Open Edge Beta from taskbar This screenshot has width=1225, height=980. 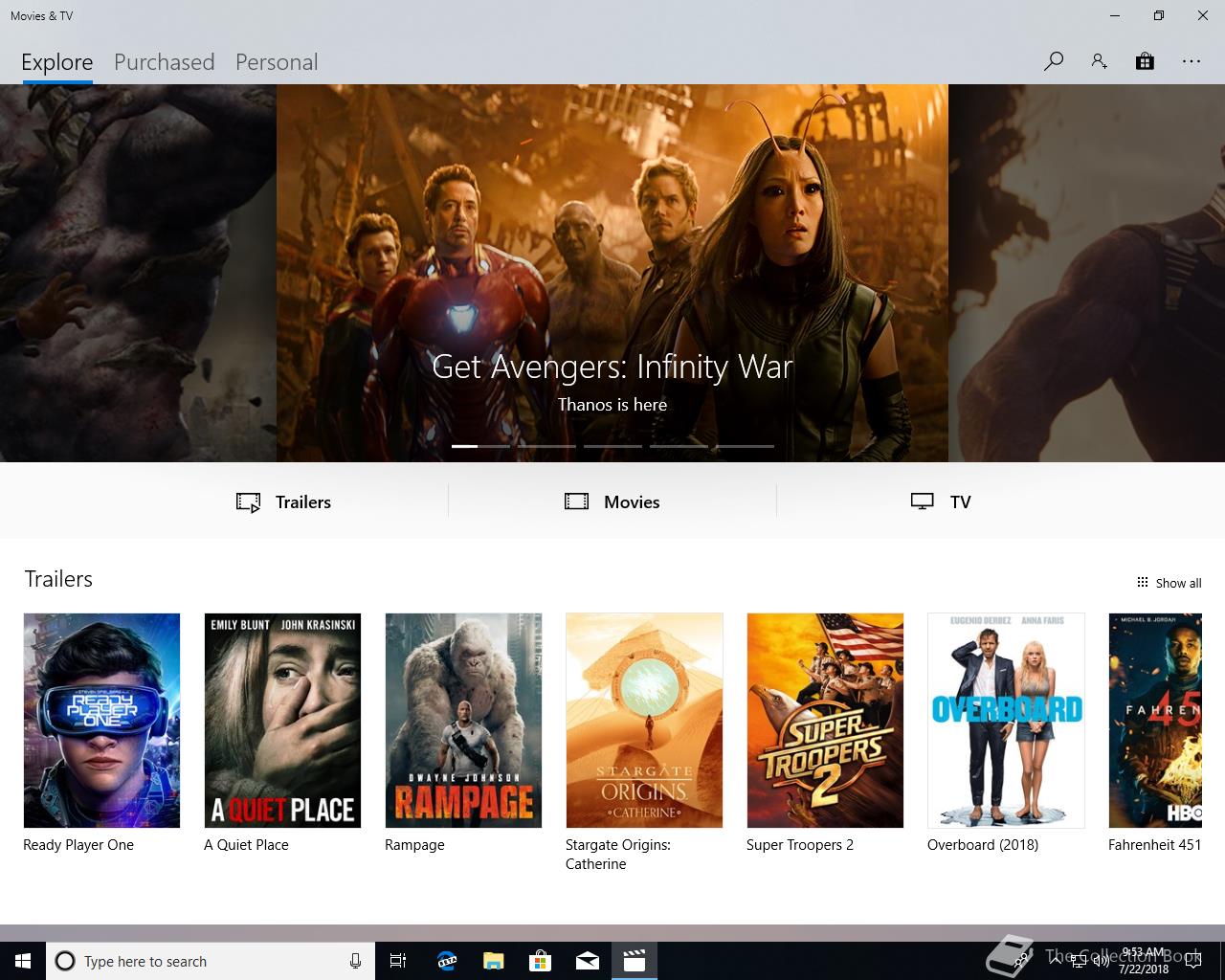coord(447,961)
